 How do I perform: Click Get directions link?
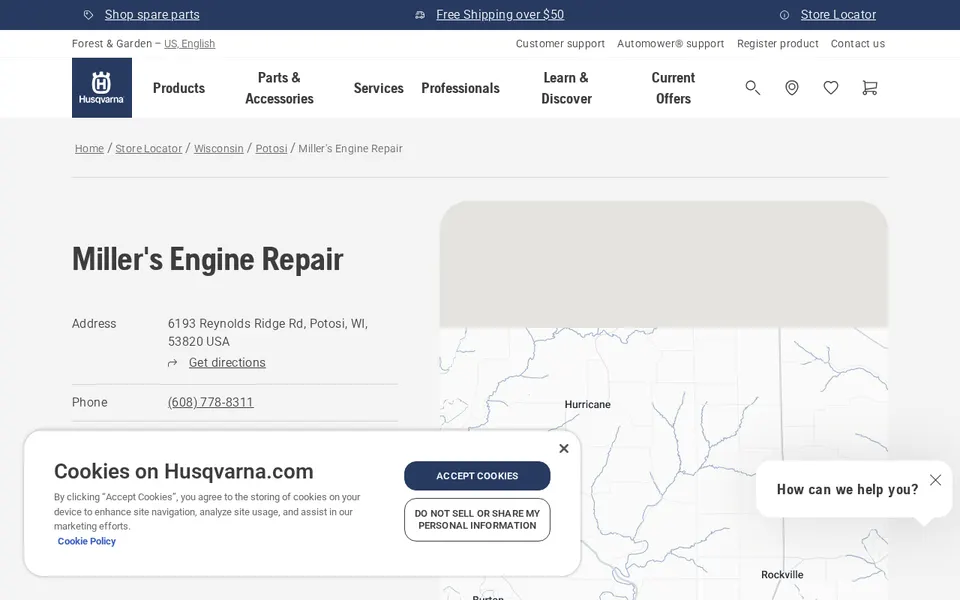227,362
